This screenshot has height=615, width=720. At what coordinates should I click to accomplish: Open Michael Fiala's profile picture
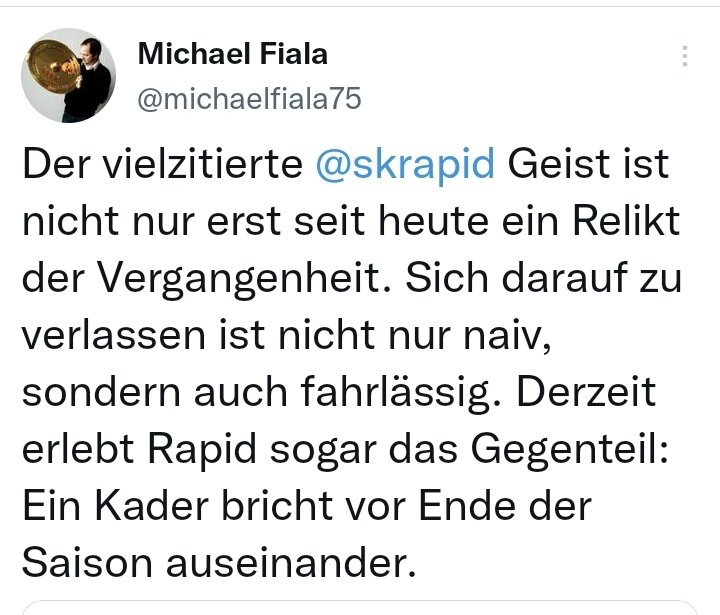tap(68, 75)
